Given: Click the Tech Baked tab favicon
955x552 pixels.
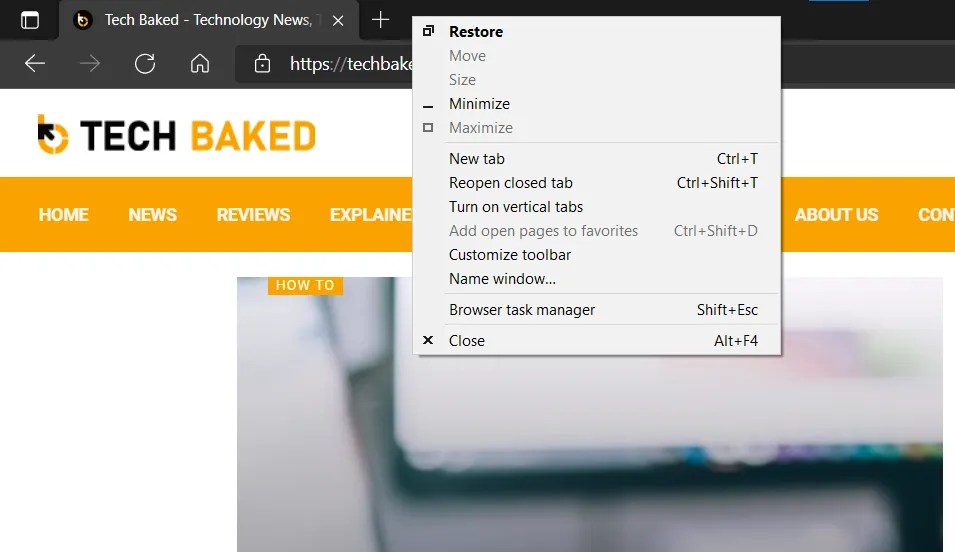Looking at the screenshot, I should (x=82, y=20).
